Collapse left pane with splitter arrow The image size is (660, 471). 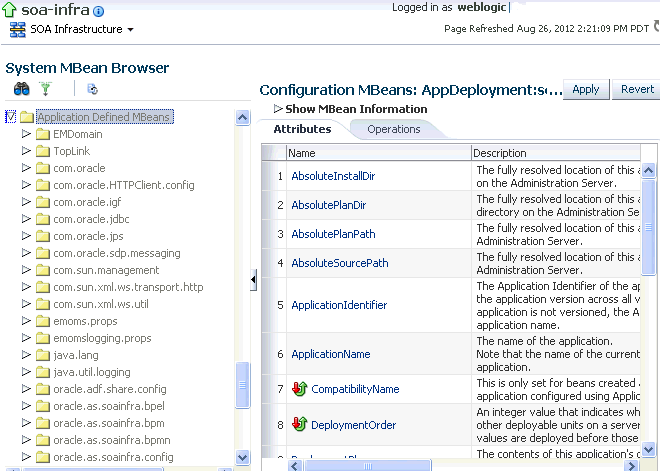pyautogui.click(x=253, y=279)
